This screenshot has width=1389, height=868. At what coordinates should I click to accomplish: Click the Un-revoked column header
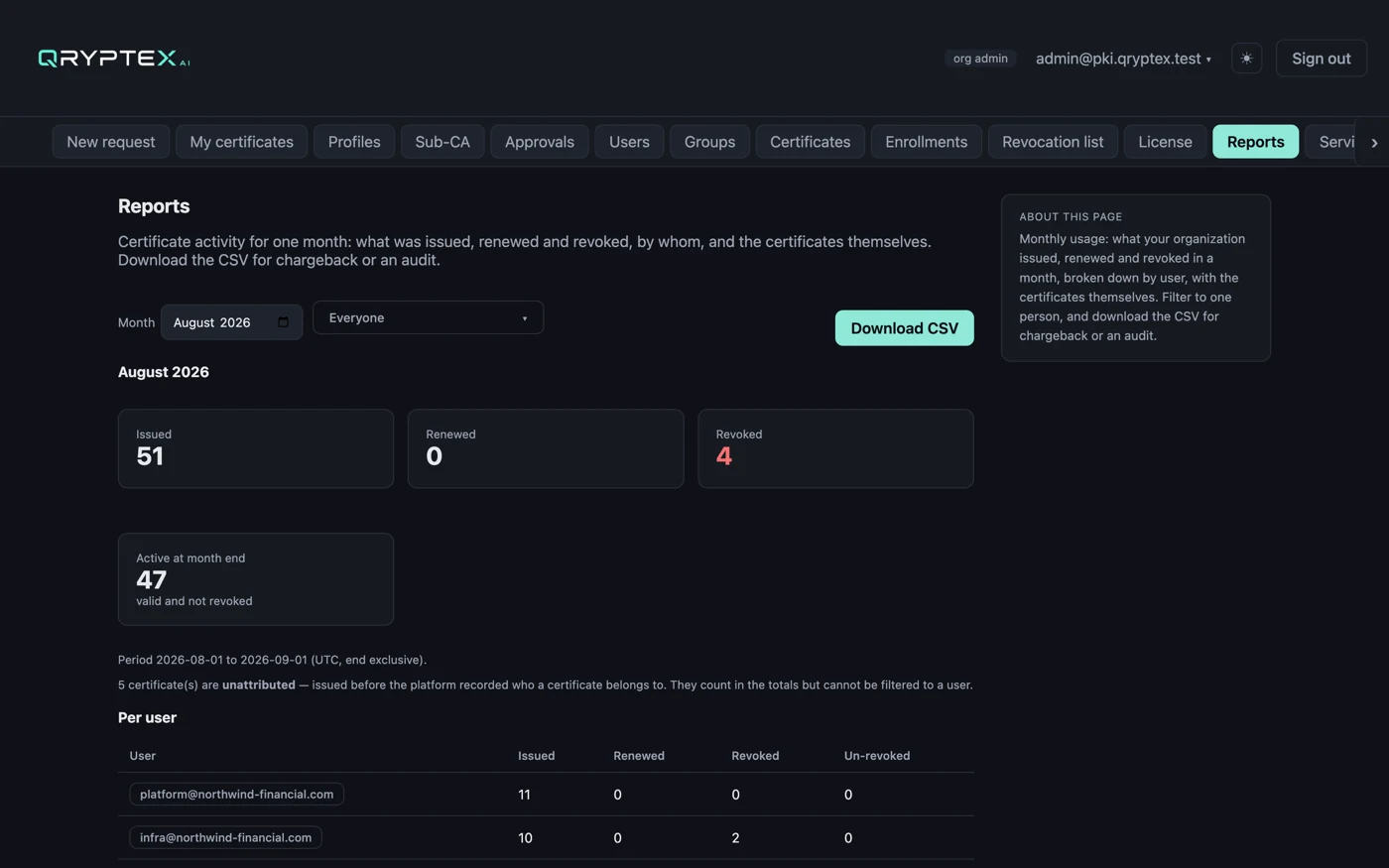877,756
